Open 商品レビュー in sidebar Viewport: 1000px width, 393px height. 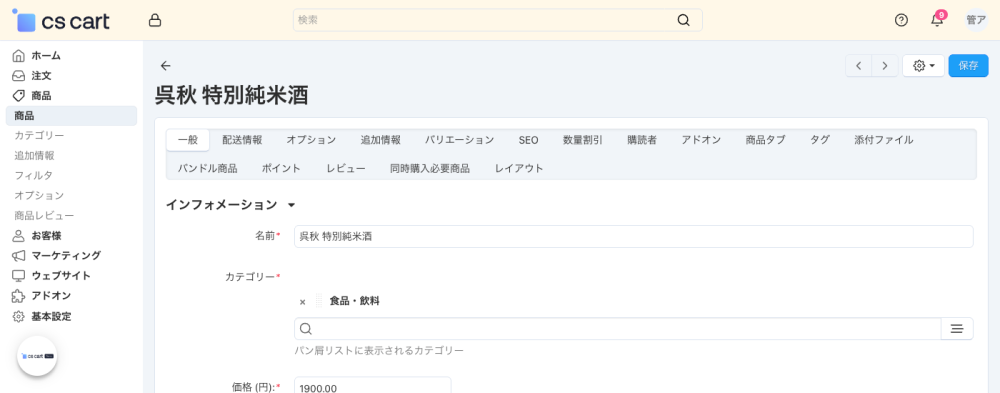click(45, 216)
